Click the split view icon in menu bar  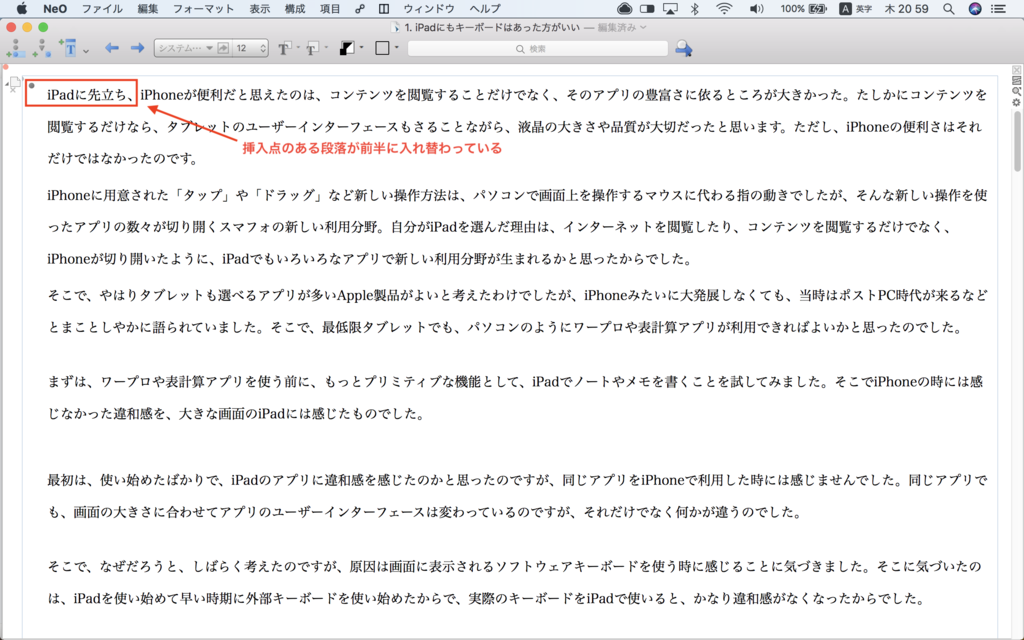[x=384, y=8]
